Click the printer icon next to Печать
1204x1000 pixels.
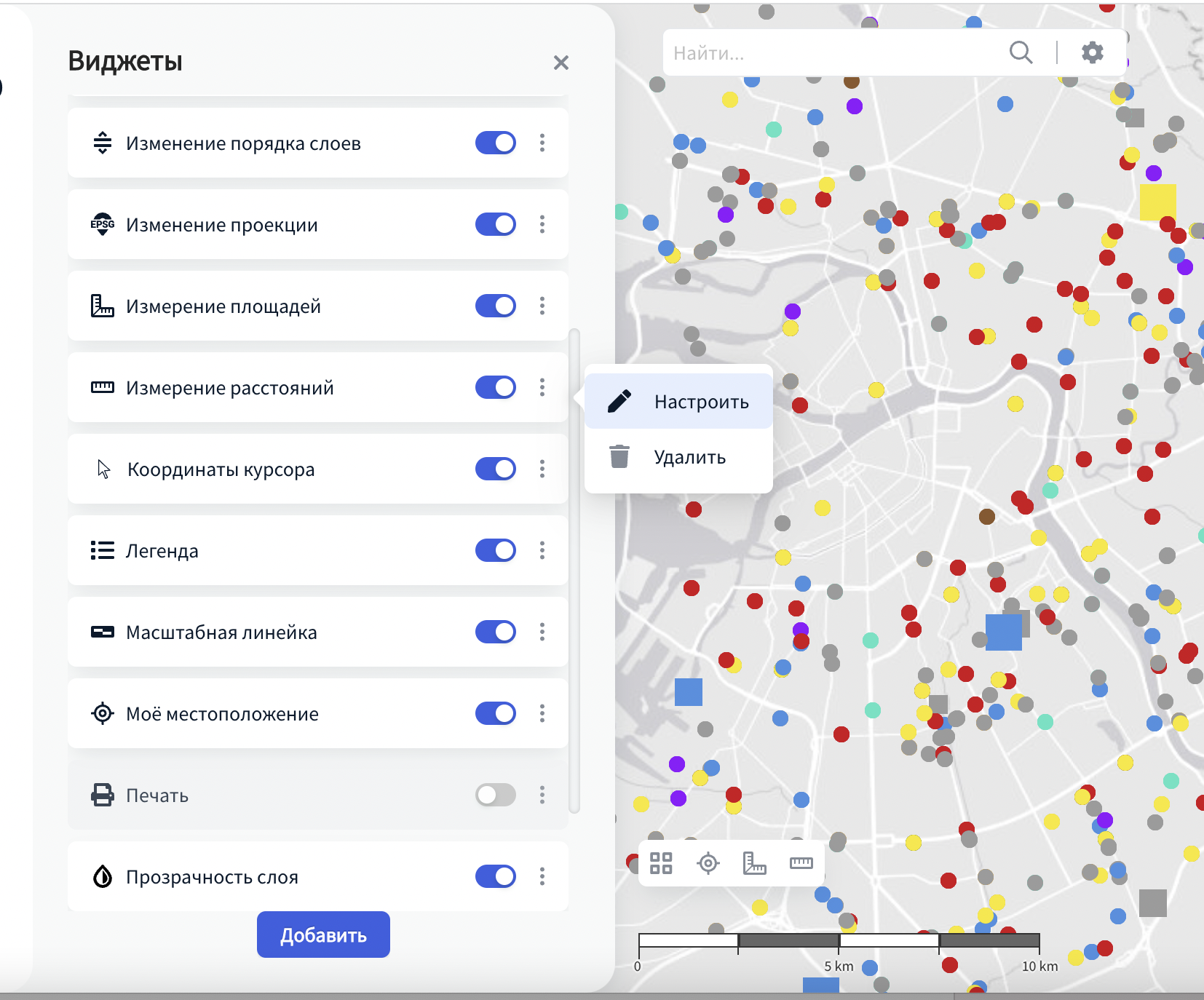[x=103, y=795]
